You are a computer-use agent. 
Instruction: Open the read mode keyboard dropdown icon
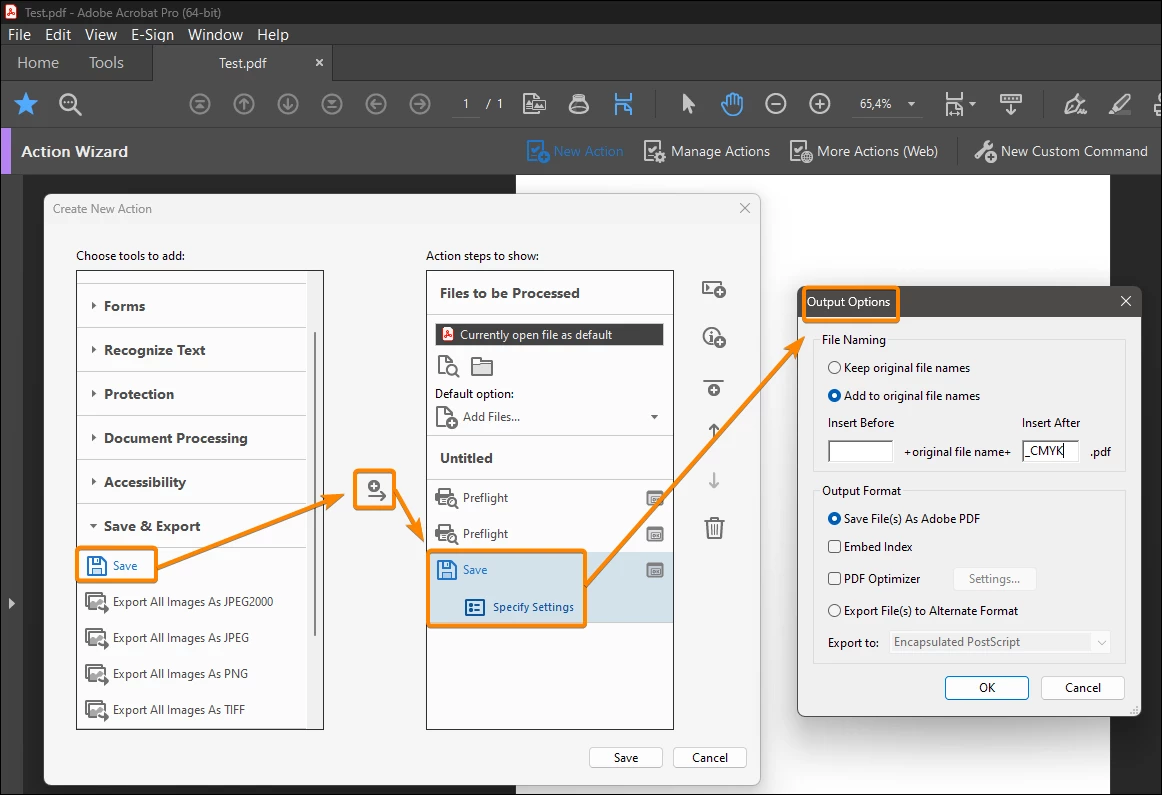pyautogui.click(x=1011, y=104)
